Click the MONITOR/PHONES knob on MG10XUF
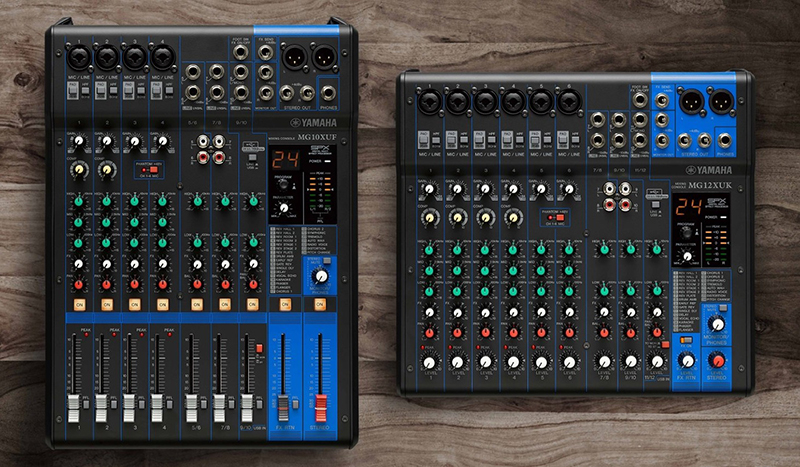Image resolution: width=800 pixels, height=467 pixels. pos(320,277)
